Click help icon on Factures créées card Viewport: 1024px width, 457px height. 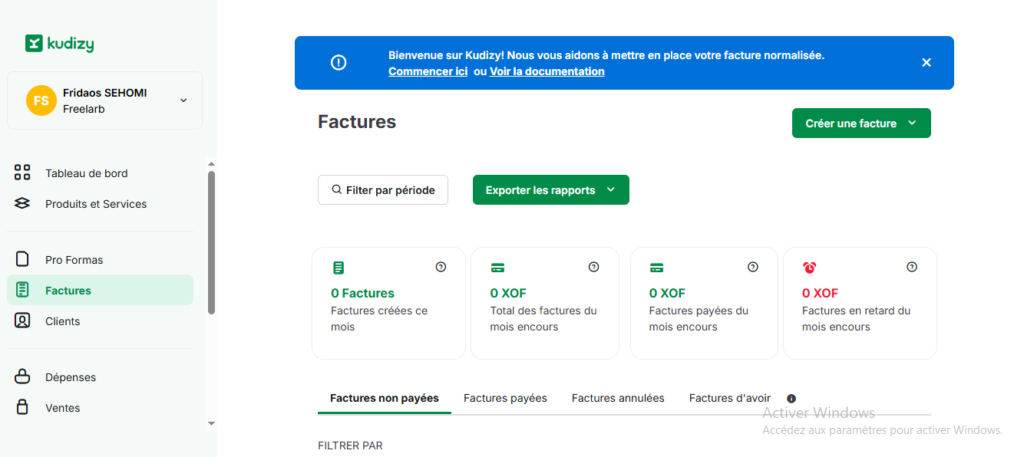(440, 267)
